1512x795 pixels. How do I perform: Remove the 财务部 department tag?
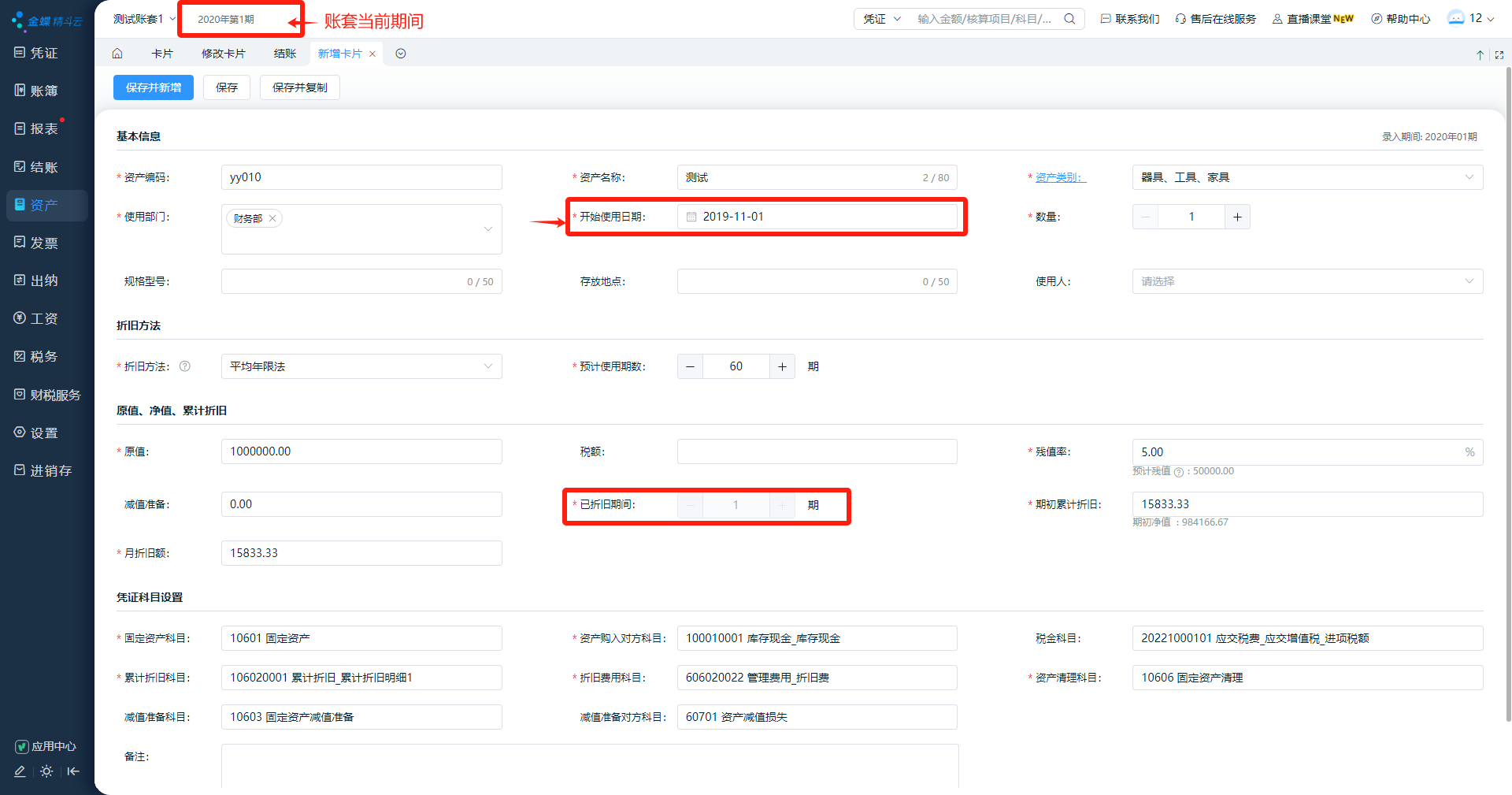pos(272,218)
